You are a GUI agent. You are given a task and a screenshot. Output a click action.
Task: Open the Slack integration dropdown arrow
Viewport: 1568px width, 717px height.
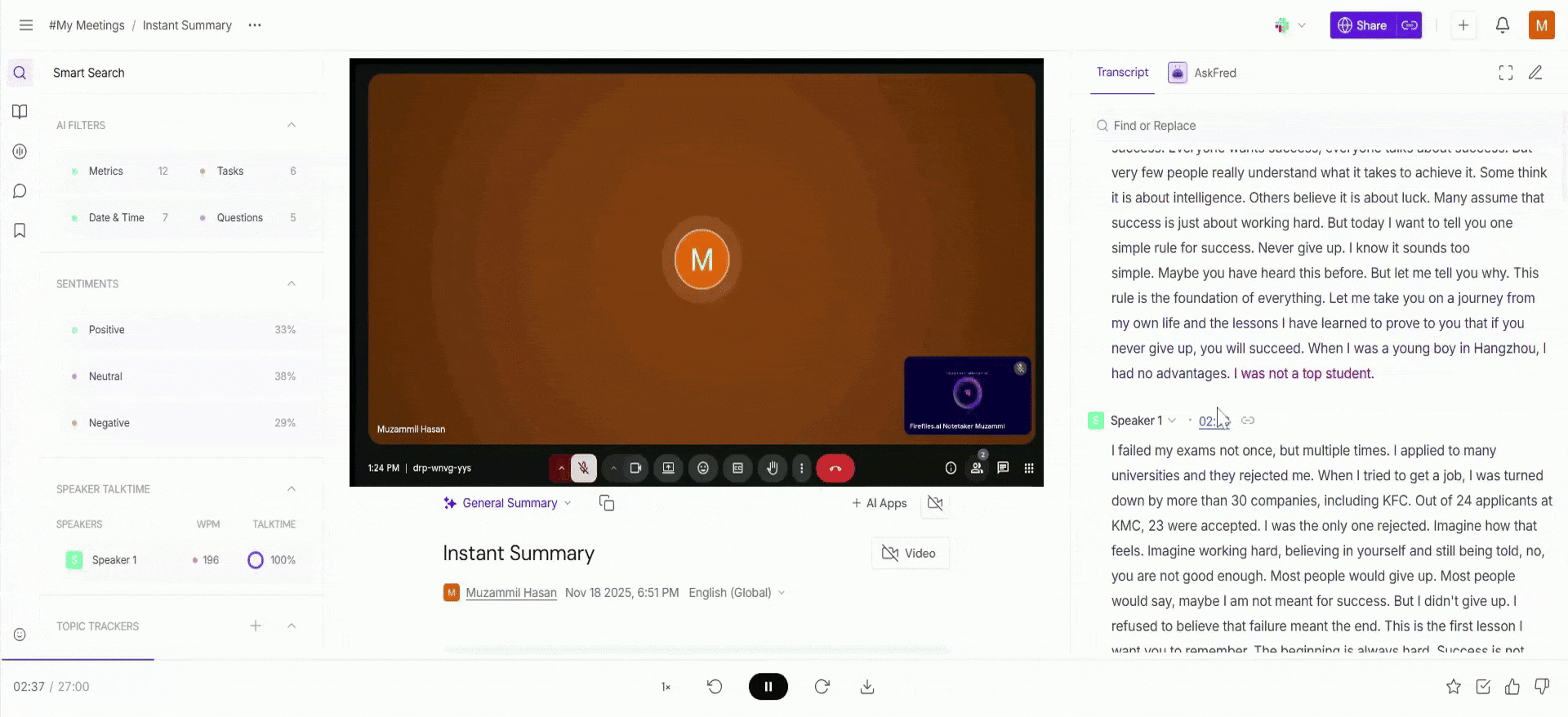[1302, 25]
